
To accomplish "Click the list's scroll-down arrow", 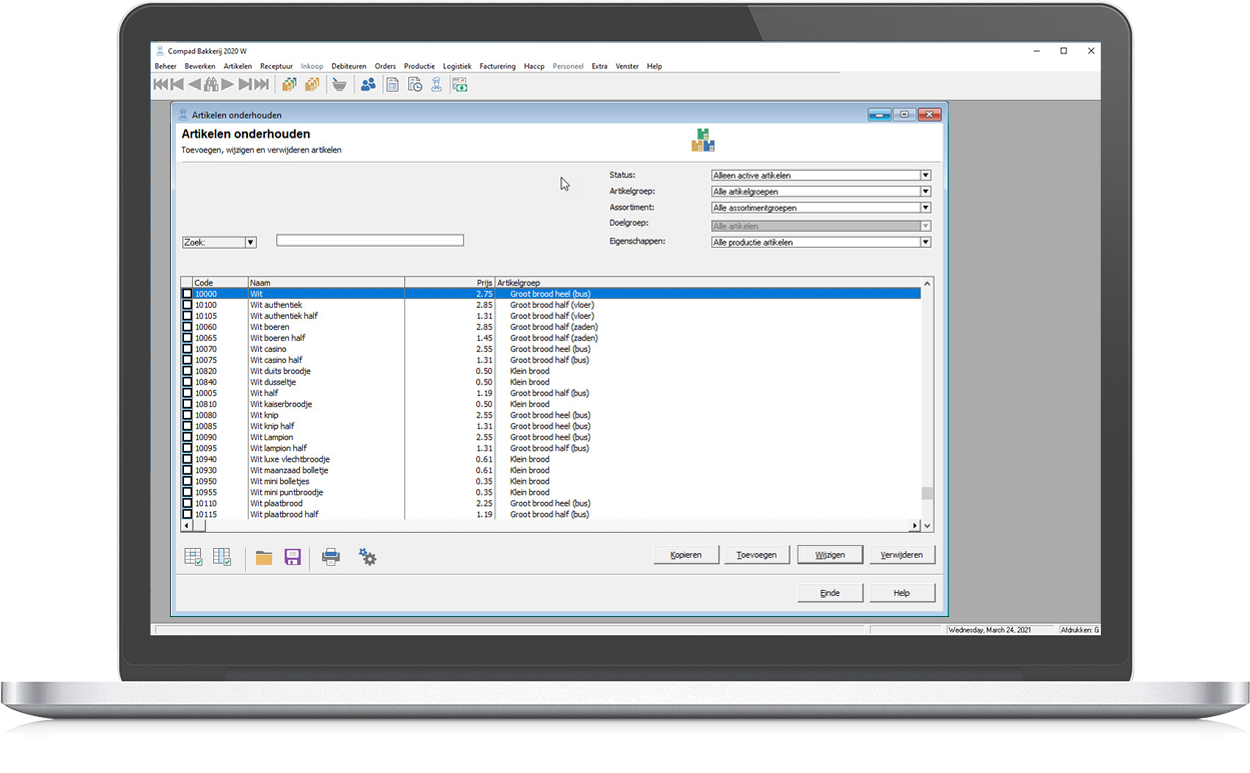I will 927,526.
